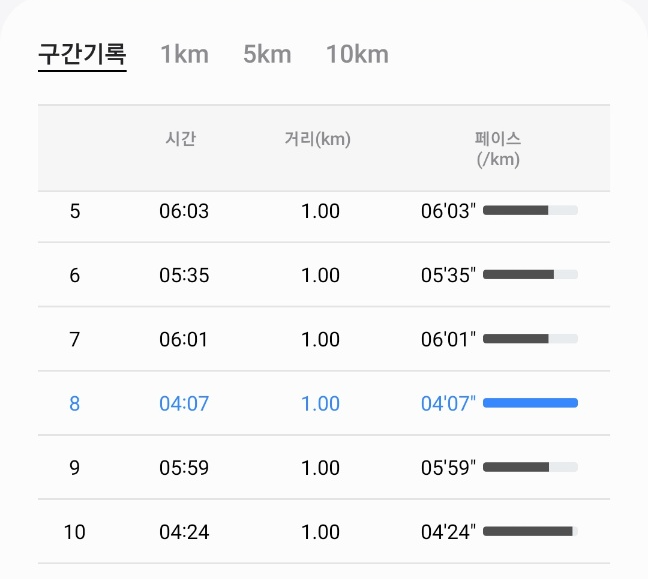Click the pace bar for 04'24"
The image size is (648, 579).
[530, 531]
